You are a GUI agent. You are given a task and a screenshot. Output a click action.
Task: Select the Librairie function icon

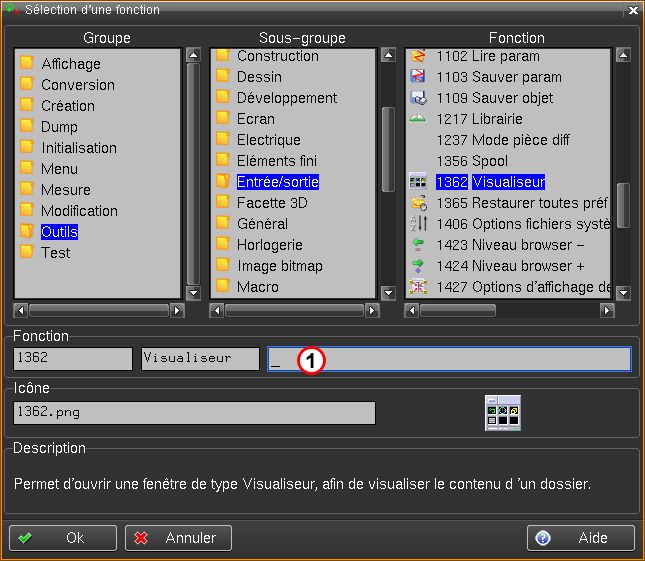point(419,119)
